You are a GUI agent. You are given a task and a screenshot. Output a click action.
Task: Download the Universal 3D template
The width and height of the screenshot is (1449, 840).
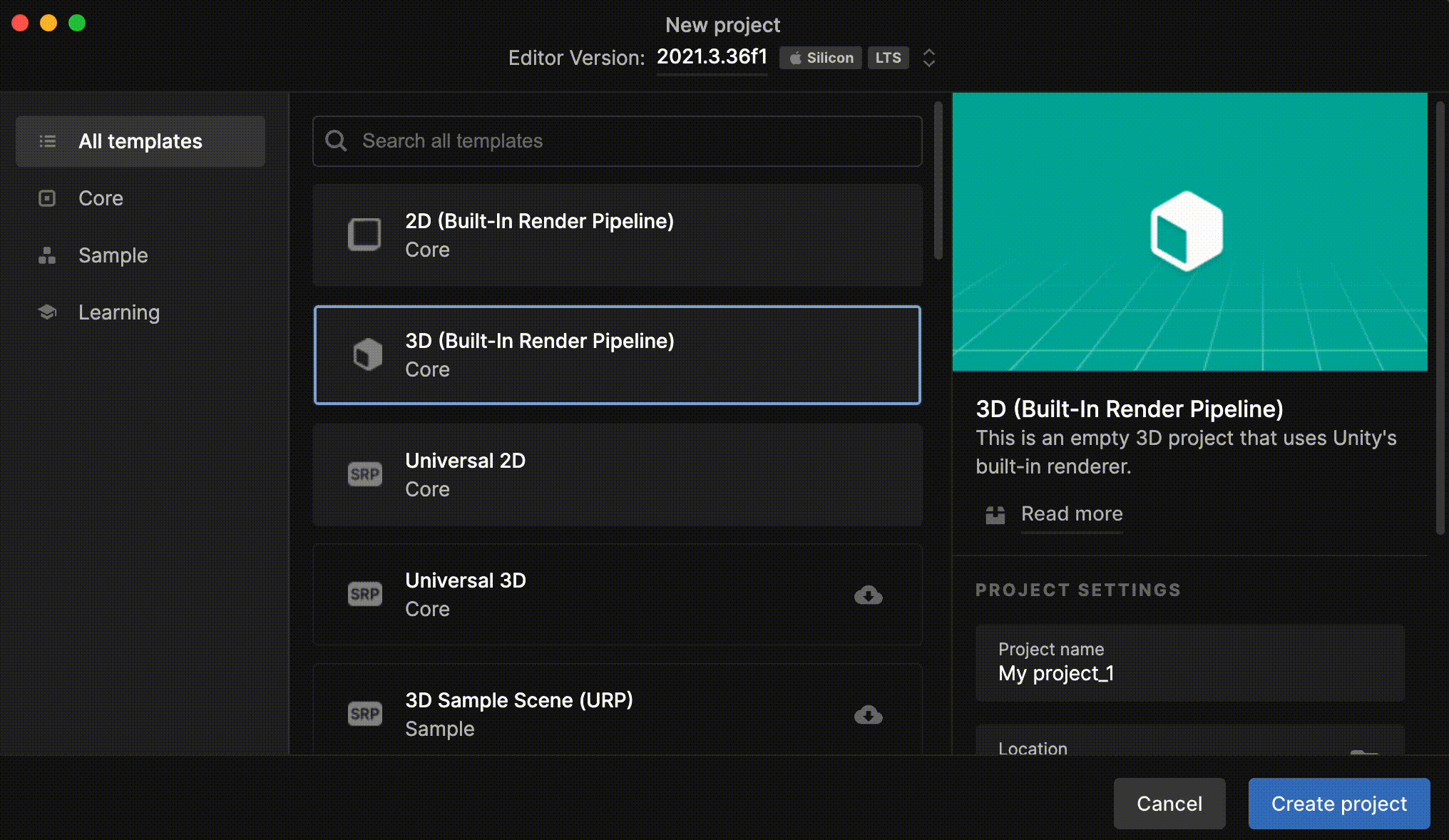click(868, 595)
